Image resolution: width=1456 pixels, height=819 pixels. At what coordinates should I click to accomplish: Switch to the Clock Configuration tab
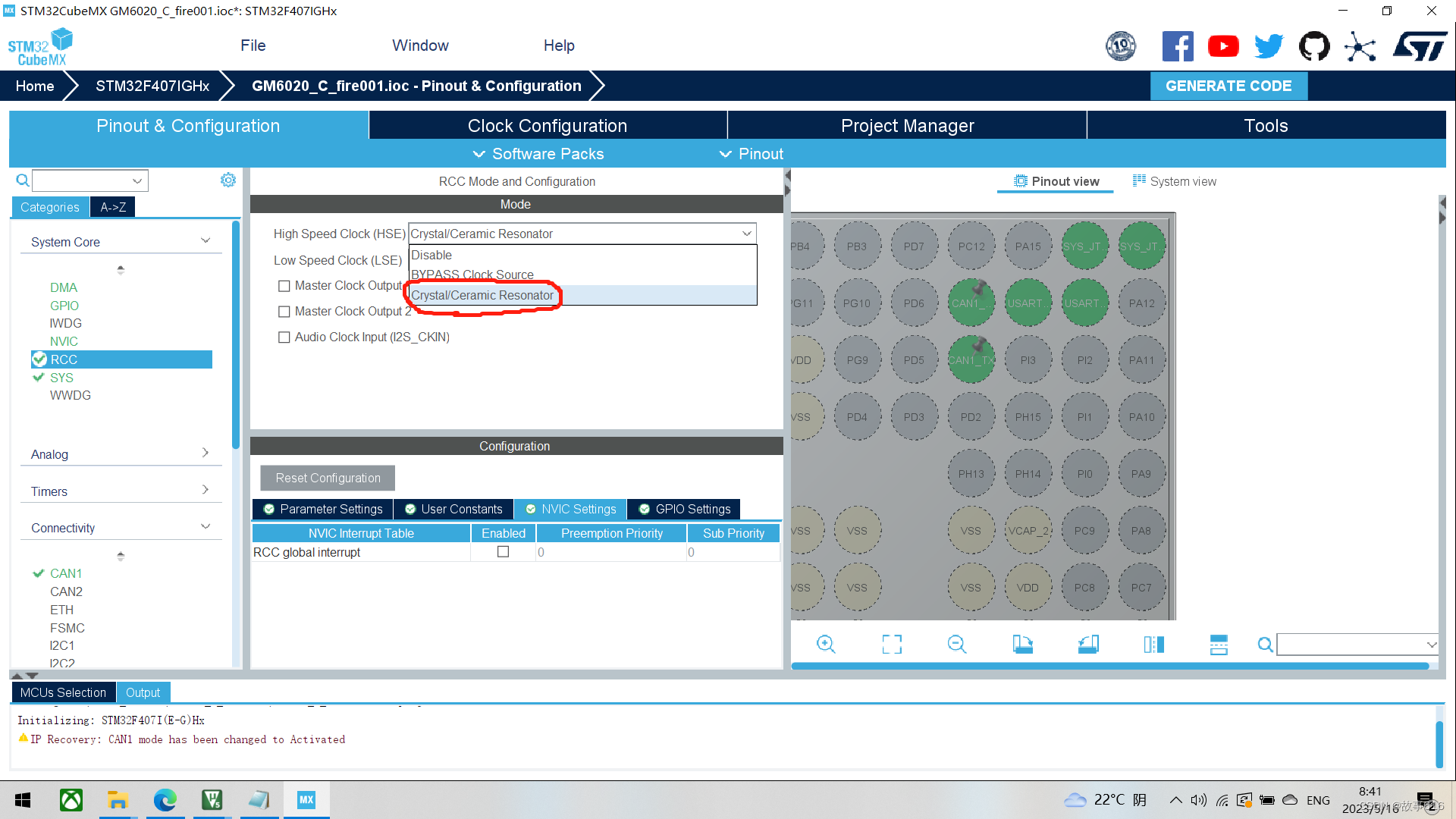tap(547, 126)
